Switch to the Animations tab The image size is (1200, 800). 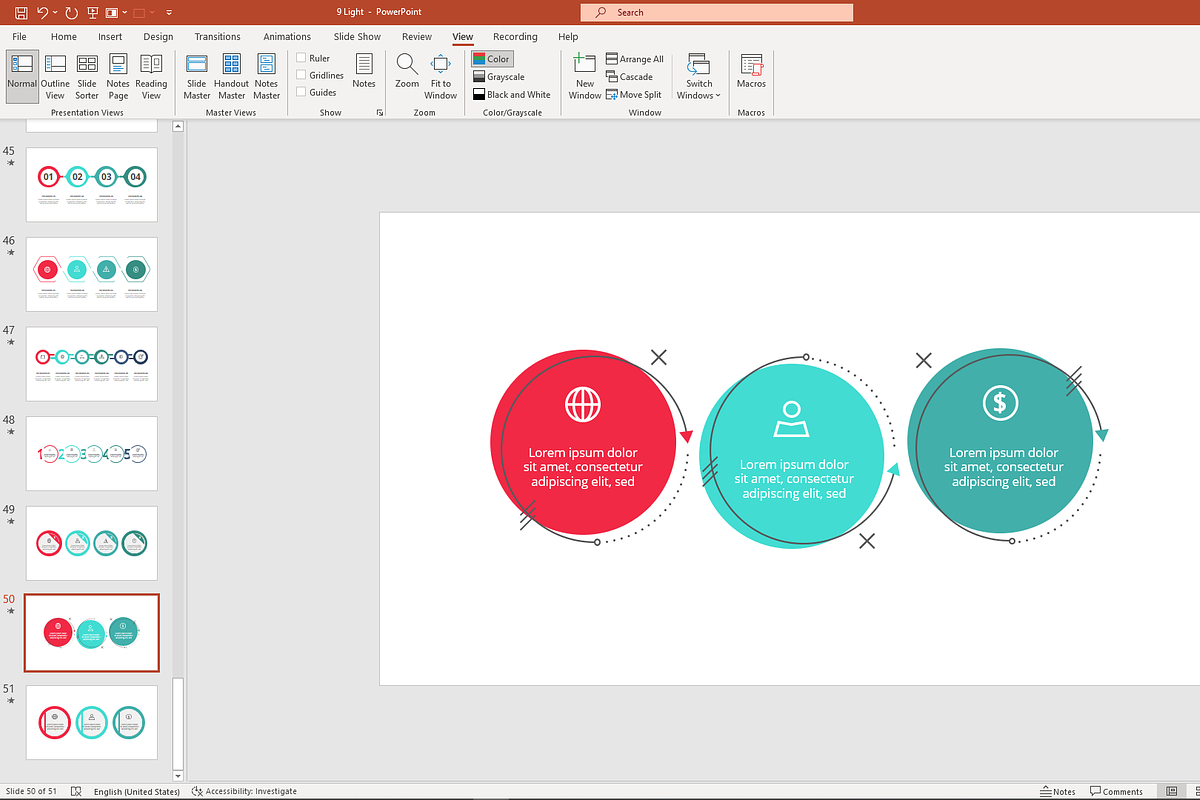[287, 37]
